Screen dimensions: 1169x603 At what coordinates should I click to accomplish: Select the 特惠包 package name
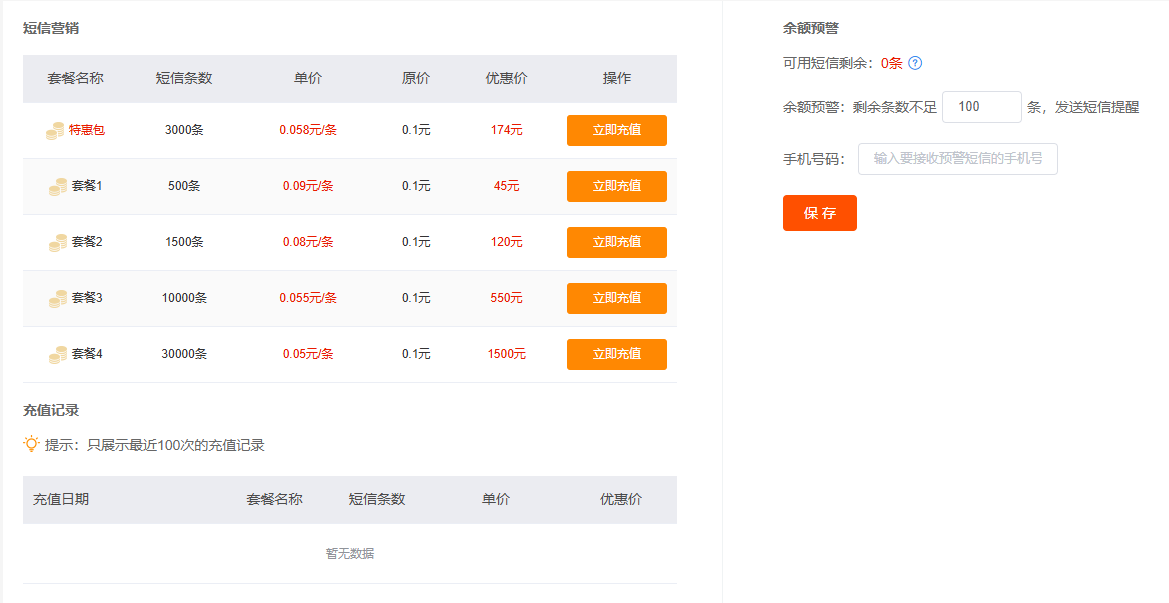pyautogui.click(x=86, y=130)
